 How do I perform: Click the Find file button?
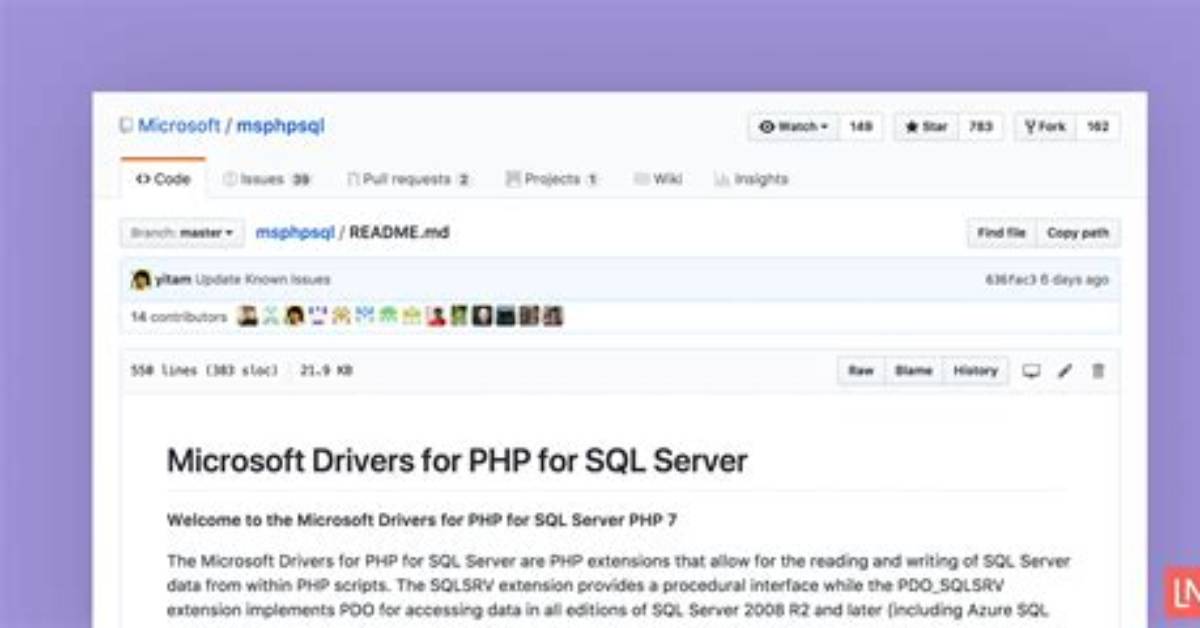[1001, 233]
